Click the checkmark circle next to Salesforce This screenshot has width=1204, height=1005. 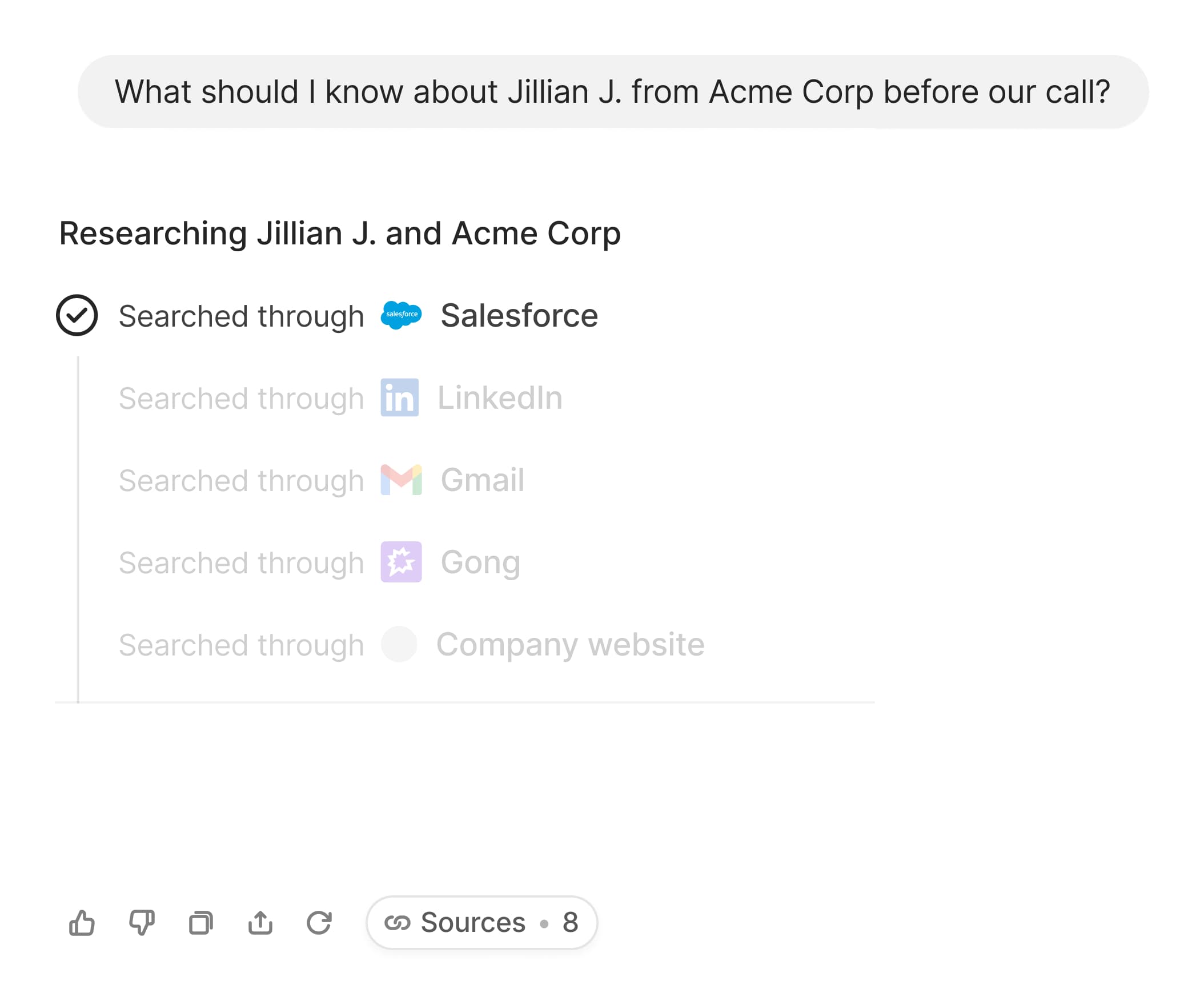click(77, 315)
